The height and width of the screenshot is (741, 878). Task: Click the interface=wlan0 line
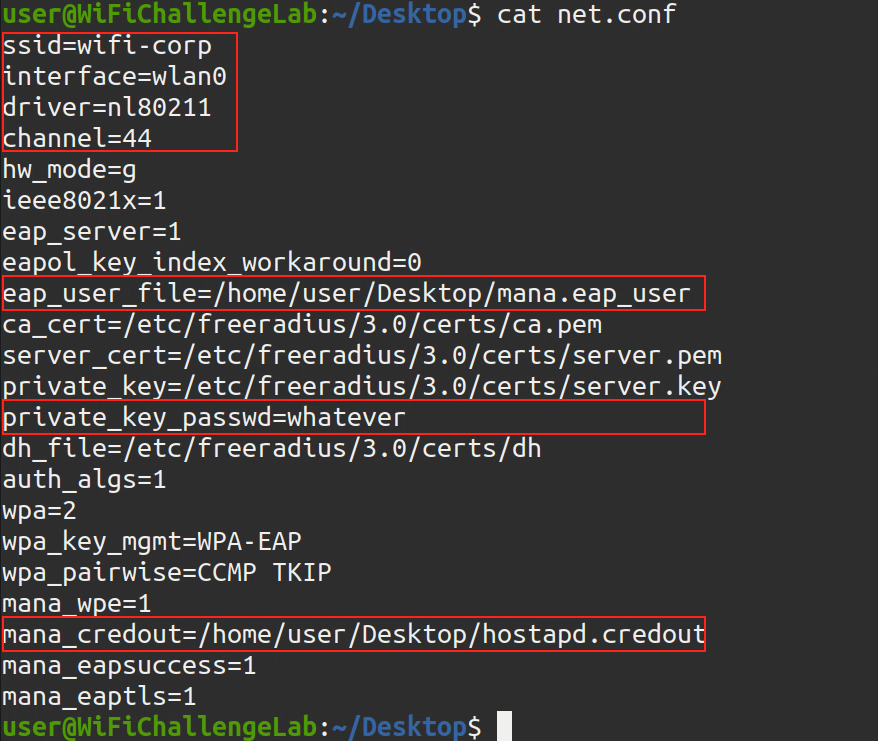tap(121, 77)
